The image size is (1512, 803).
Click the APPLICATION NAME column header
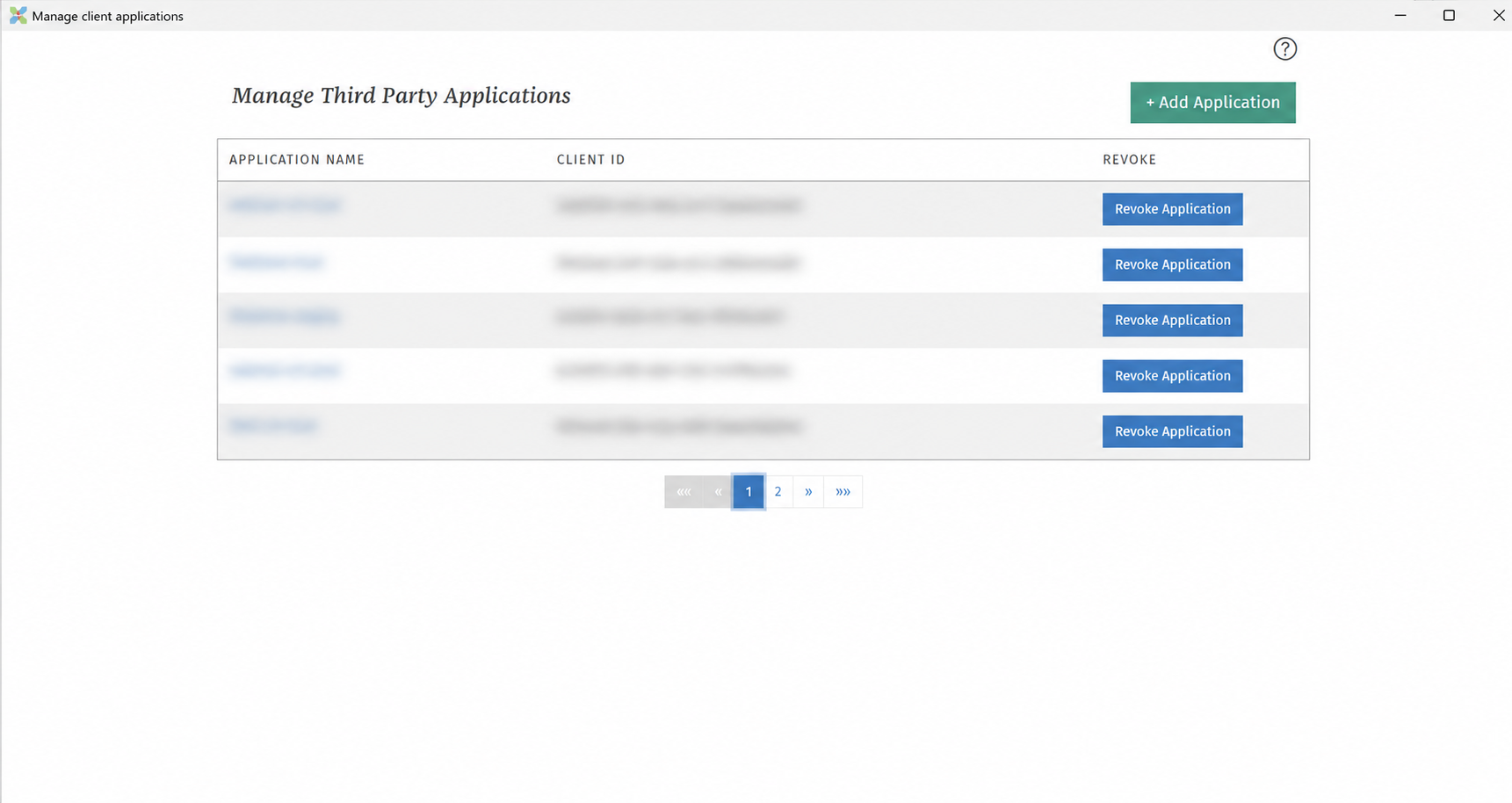pos(297,160)
